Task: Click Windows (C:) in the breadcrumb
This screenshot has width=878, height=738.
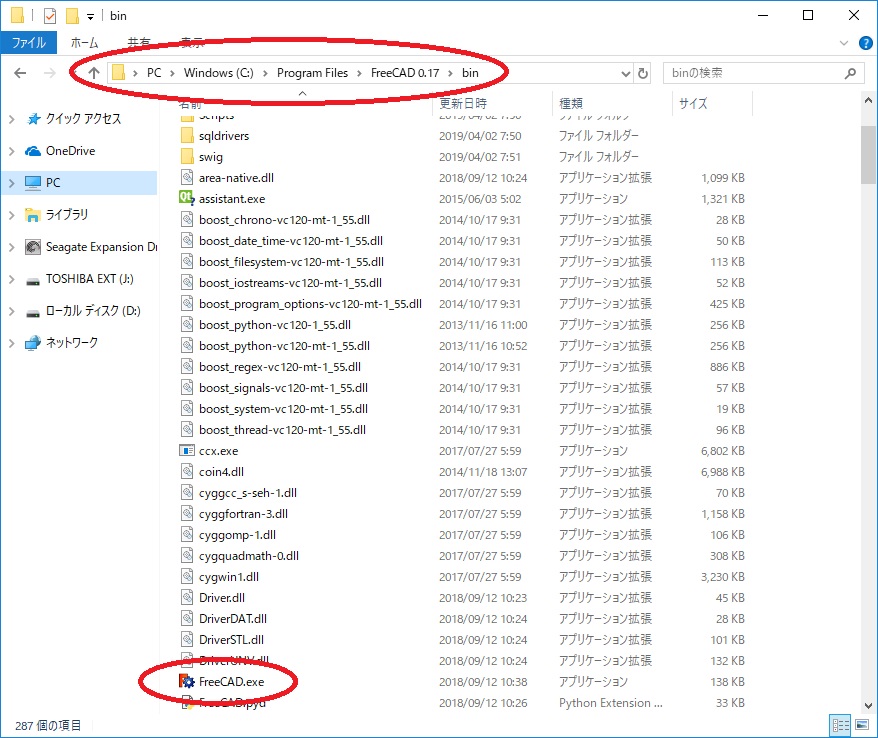Action: point(218,73)
